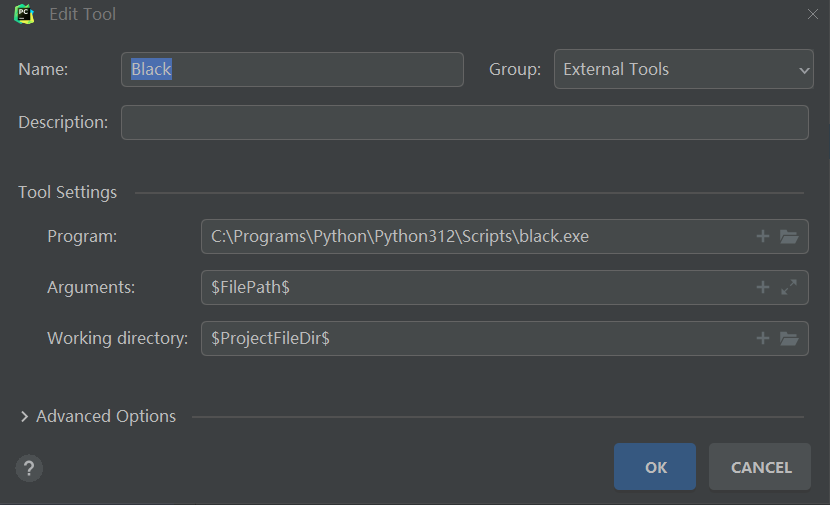Viewport: 830px width, 505px height.
Task: Open help with the question mark icon
Action: [29, 468]
